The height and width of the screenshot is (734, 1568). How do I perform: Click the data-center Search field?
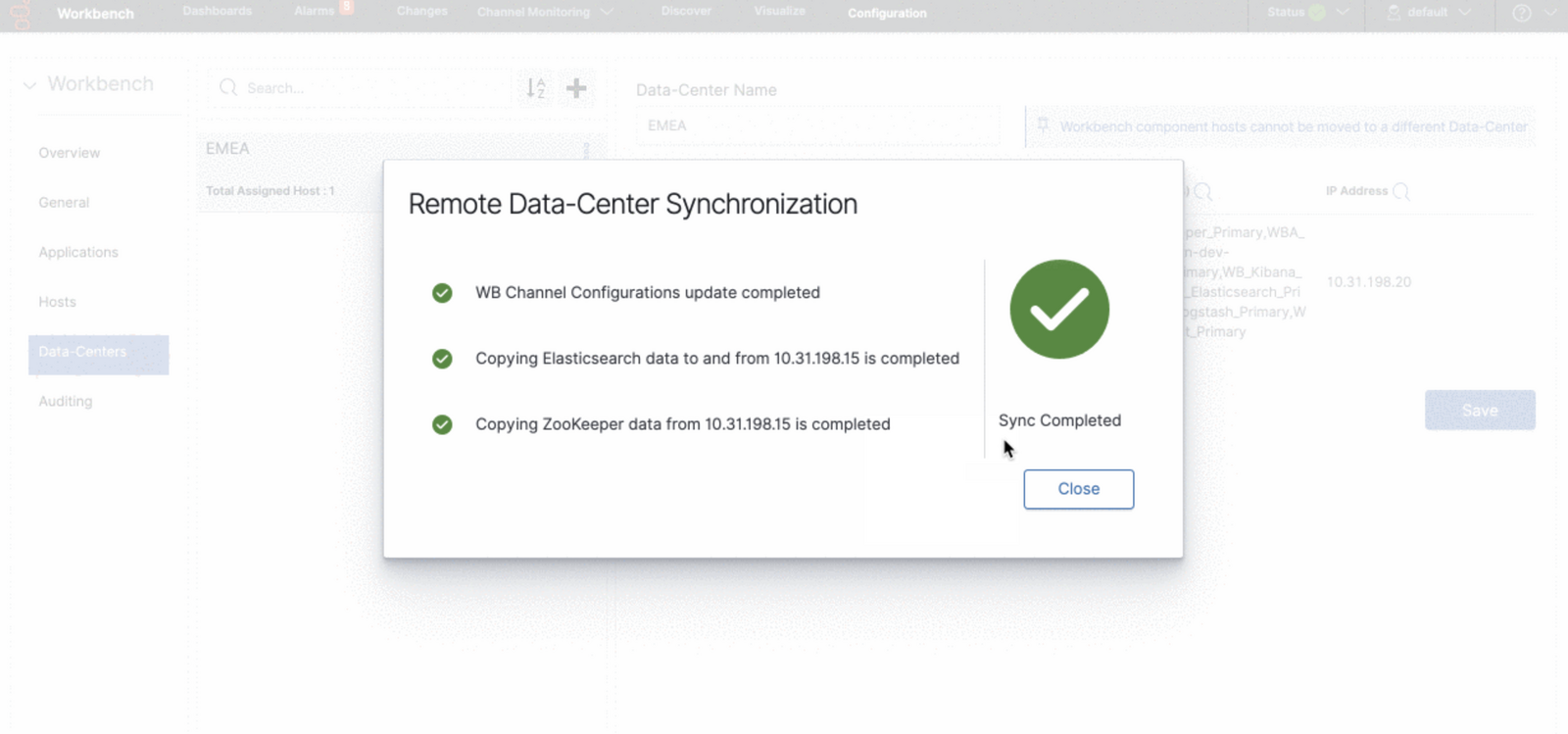pos(360,88)
